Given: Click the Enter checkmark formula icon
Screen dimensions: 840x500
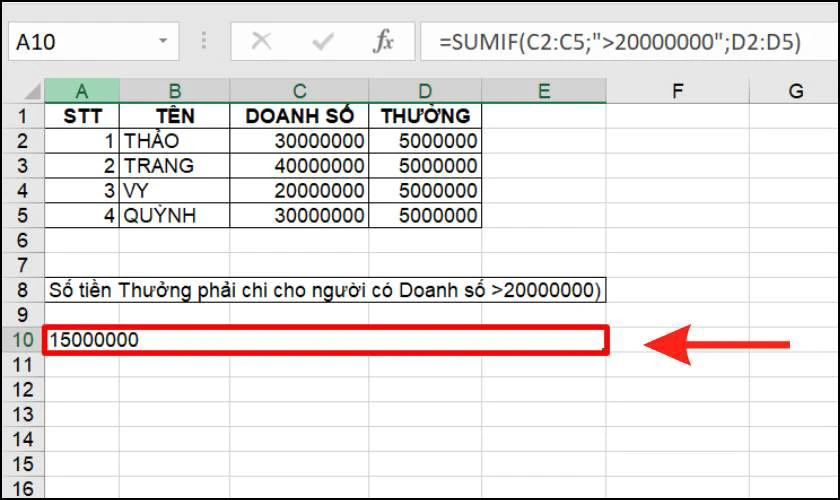Looking at the screenshot, I should coord(322,41).
